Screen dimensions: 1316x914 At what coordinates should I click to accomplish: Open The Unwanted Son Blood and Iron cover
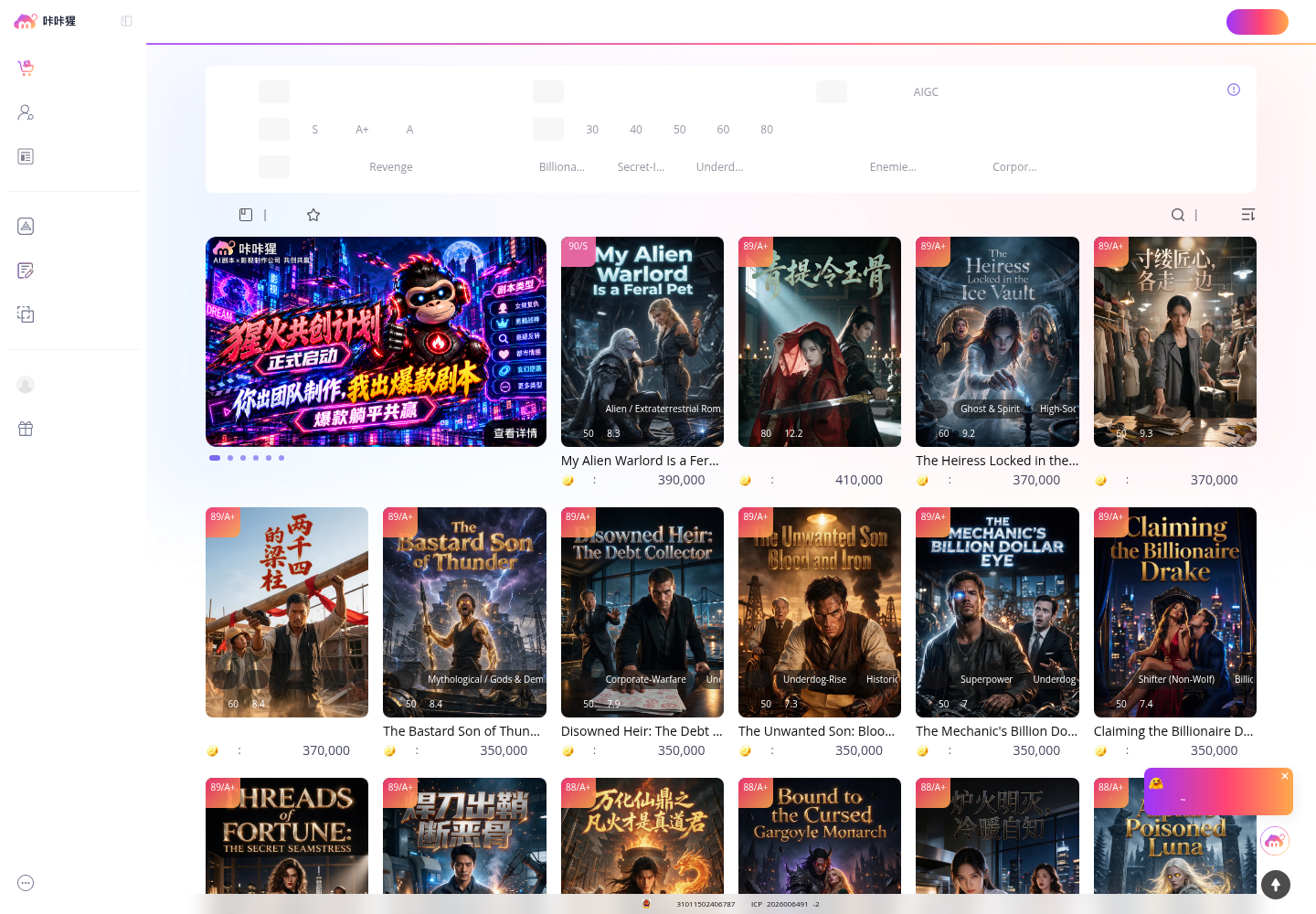pos(820,612)
